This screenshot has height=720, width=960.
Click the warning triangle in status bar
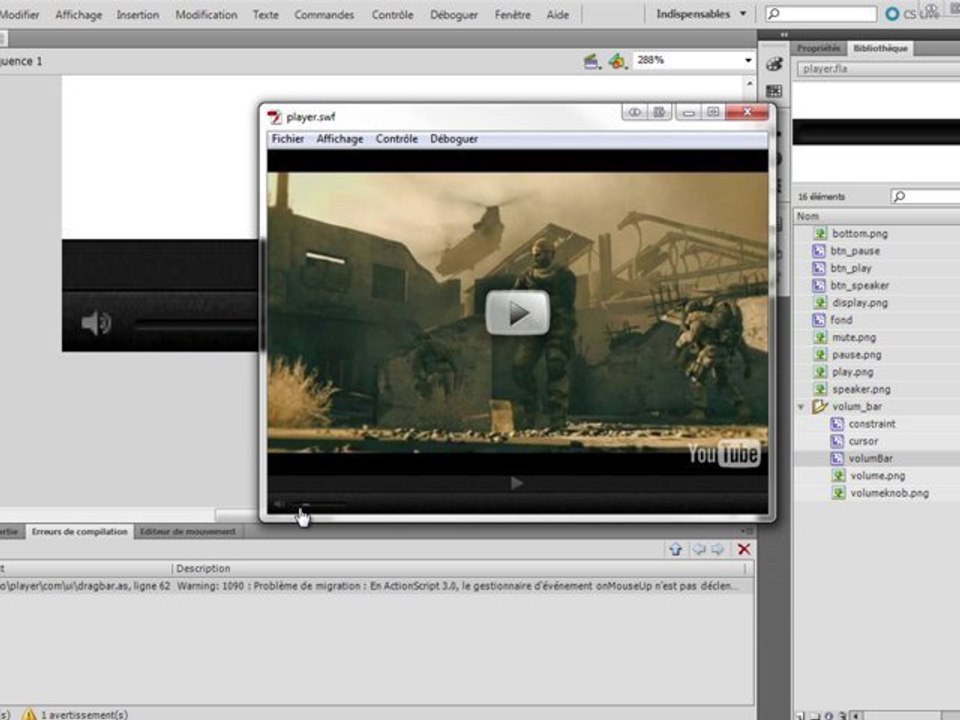[x=29, y=714]
